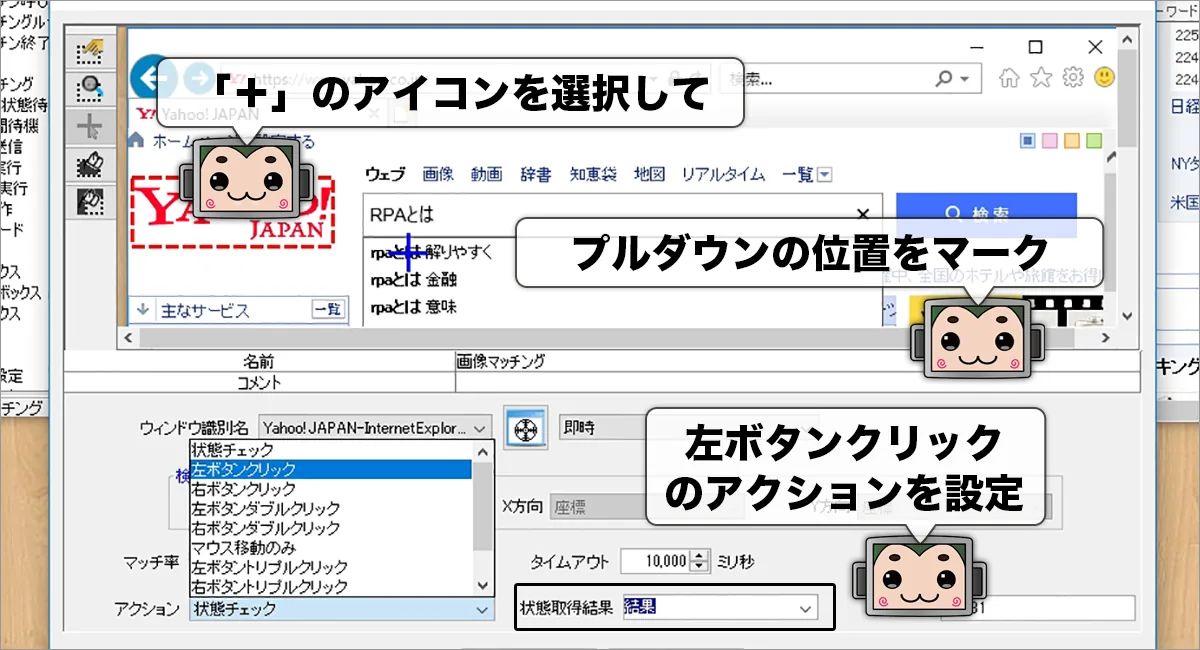This screenshot has width=1200, height=650.
Task: Click suggestion rpaとは 金融
Action: tap(415, 280)
